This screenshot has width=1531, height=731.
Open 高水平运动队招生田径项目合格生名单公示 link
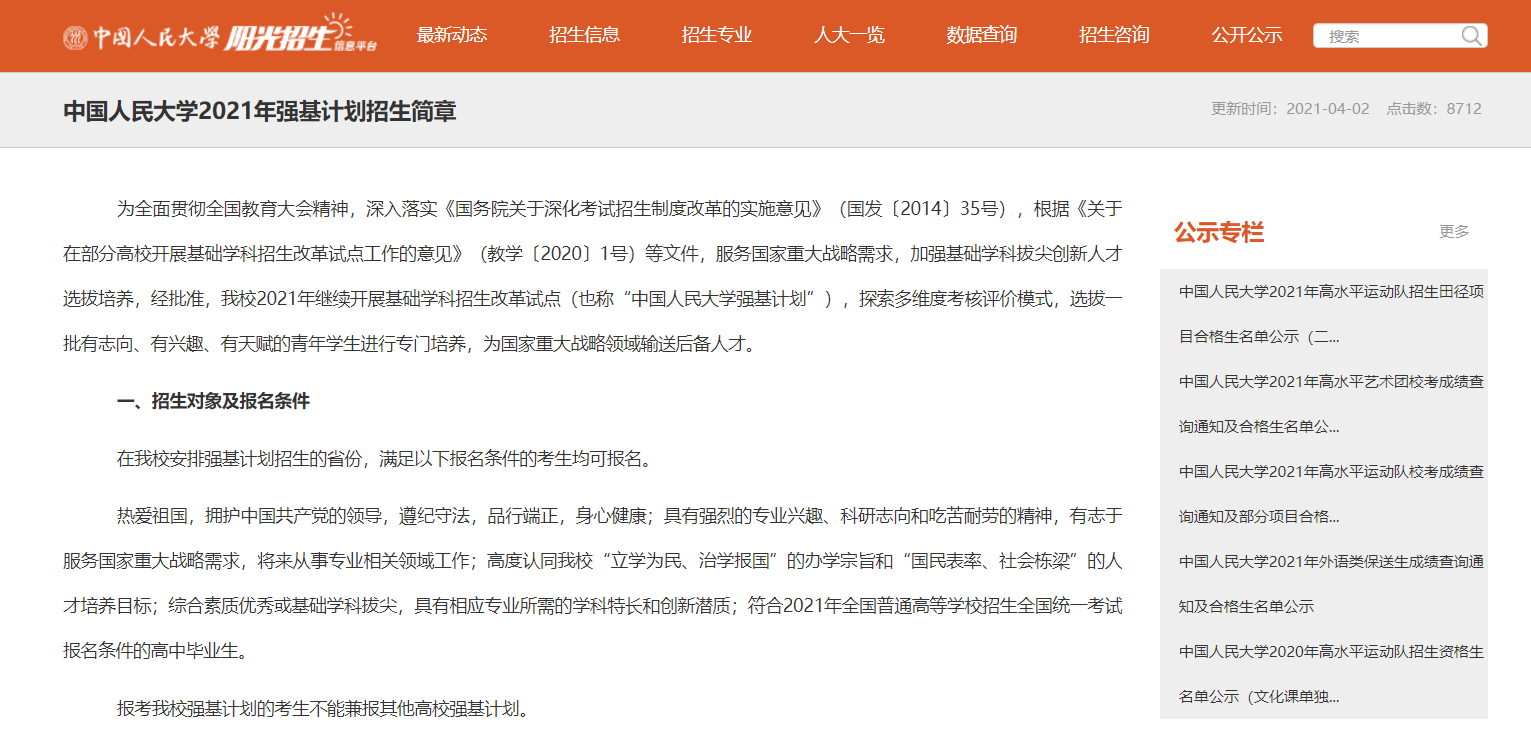pyautogui.click(x=1331, y=314)
